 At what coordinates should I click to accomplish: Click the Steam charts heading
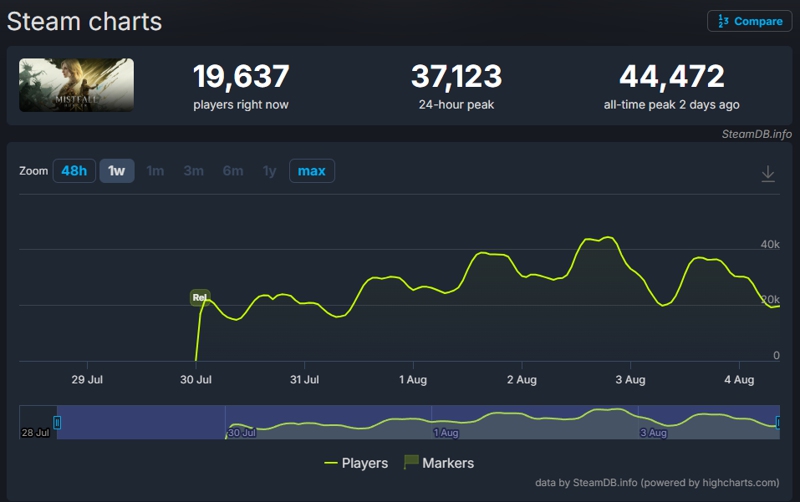pos(84,21)
